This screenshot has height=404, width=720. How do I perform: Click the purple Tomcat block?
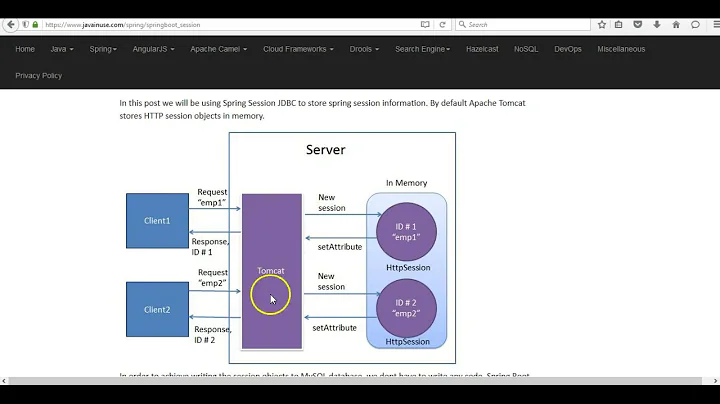click(272, 271)
